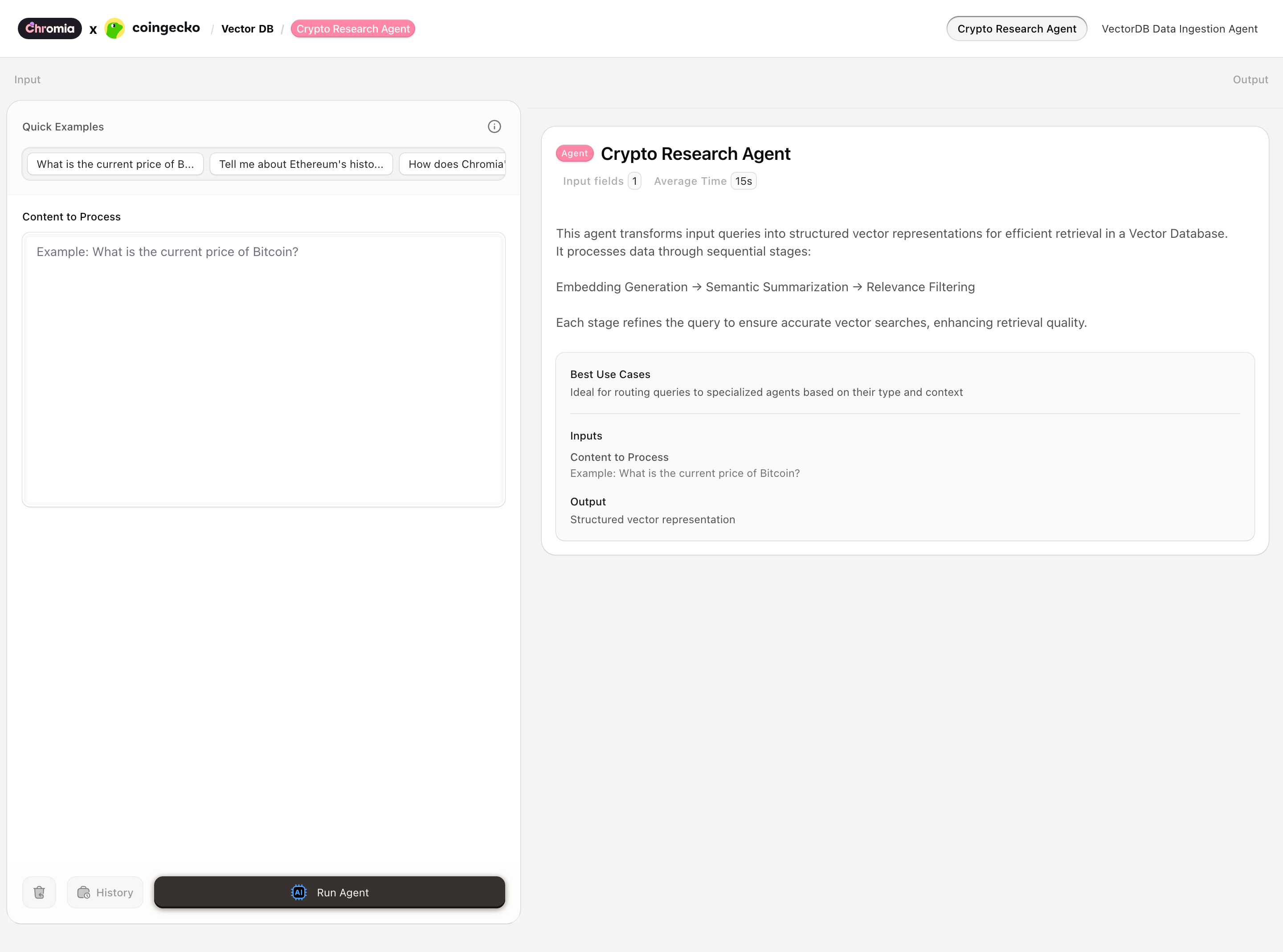1283x952 pixels.
Task: Click inside the Content to Process field
Action: [x=263, y=369]
